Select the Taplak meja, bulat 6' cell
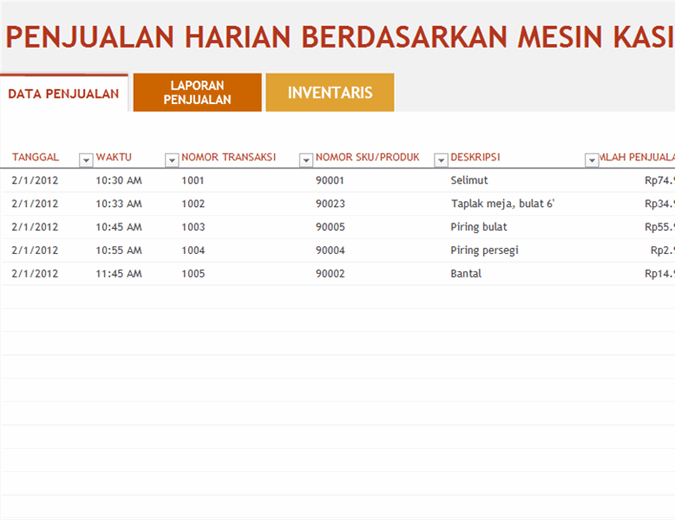 coord(503,204)
